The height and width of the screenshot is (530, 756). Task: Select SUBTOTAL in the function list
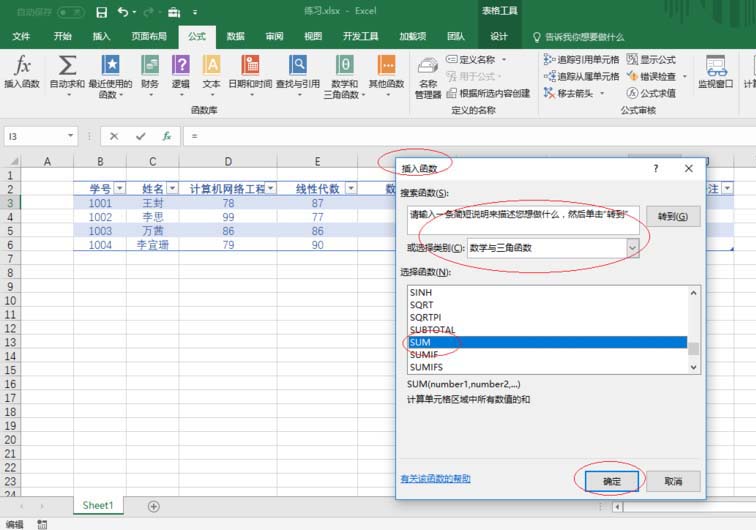[547, 330]
